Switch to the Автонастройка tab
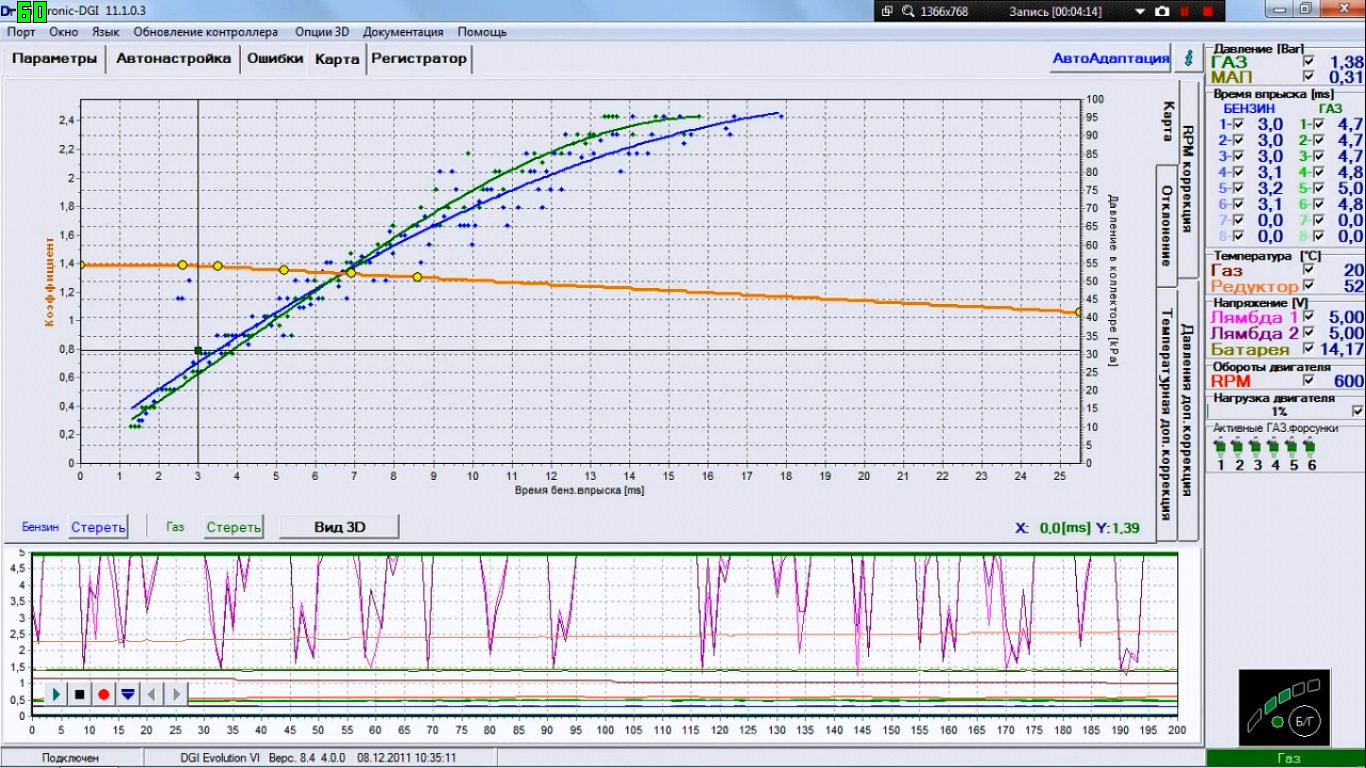The height and width of the screenshot is (768, 1366). (174, 59)
